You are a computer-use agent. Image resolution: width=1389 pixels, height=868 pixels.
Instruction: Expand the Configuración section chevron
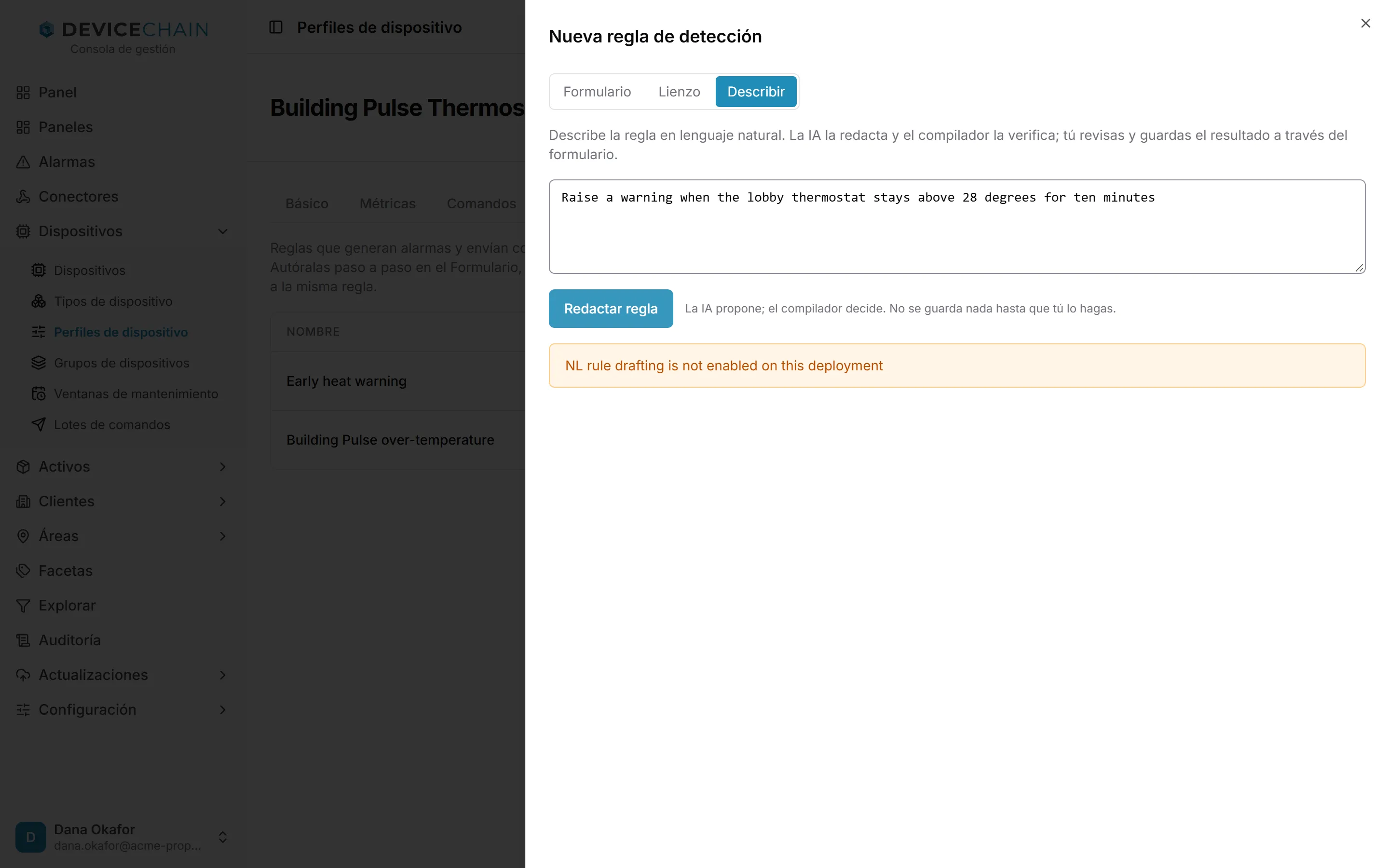coord(223,709)
